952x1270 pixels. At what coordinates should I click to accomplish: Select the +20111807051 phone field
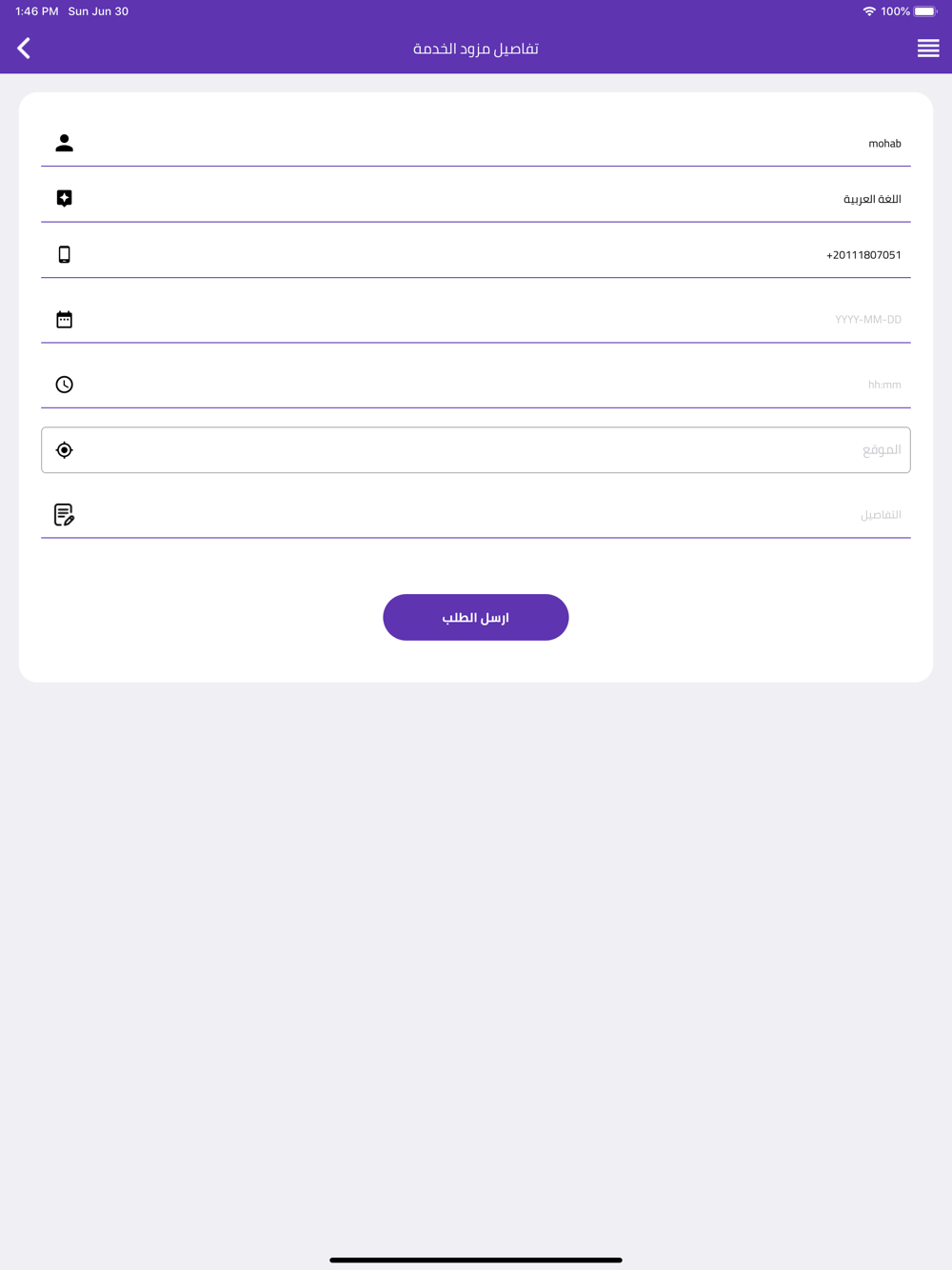[476, 254]
